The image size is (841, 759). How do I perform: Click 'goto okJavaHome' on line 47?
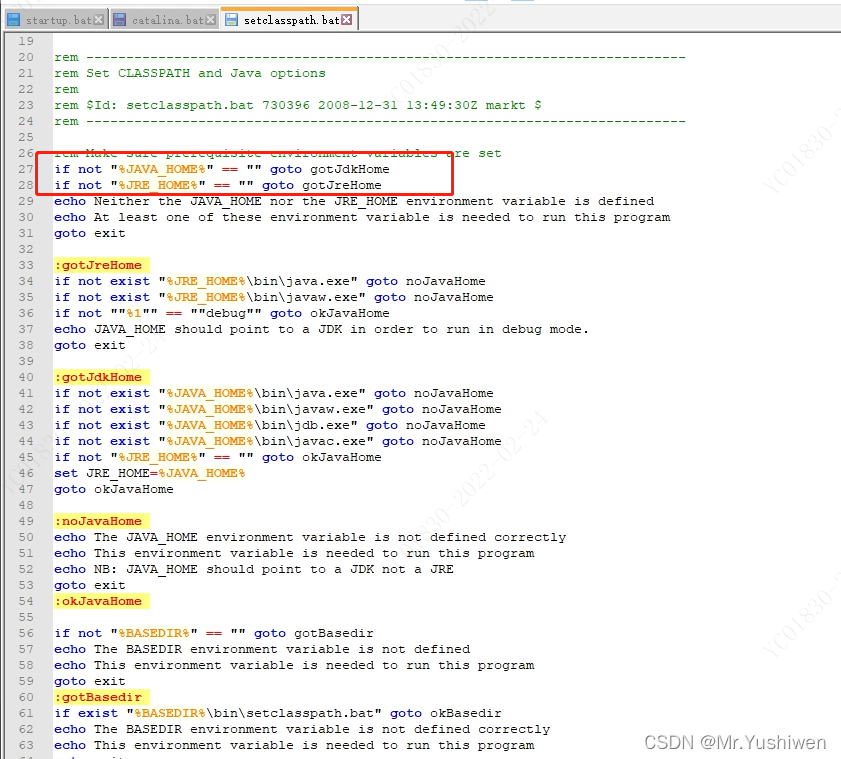(x=114, y=489)
